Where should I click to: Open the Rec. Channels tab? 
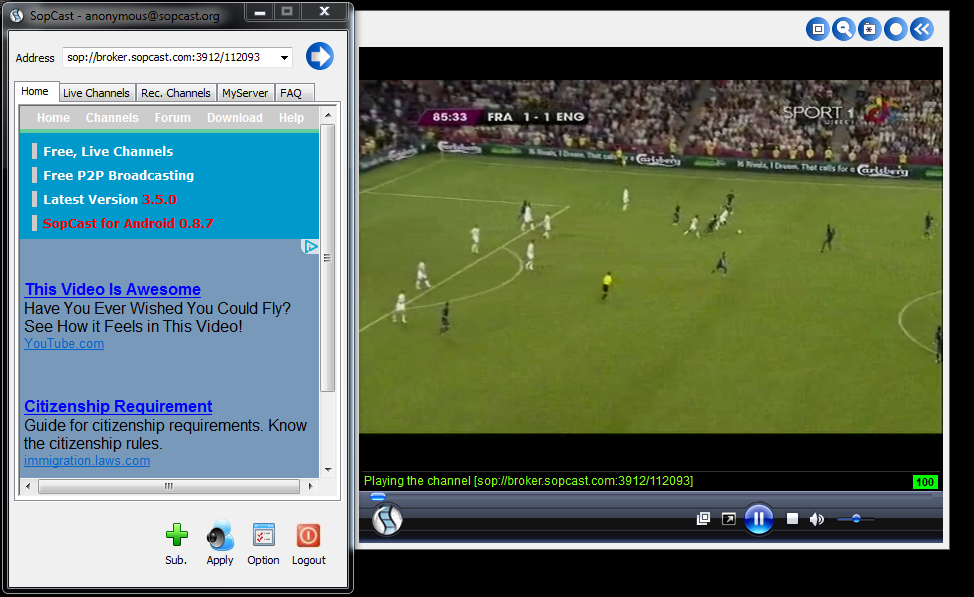[x=176, y=93]
